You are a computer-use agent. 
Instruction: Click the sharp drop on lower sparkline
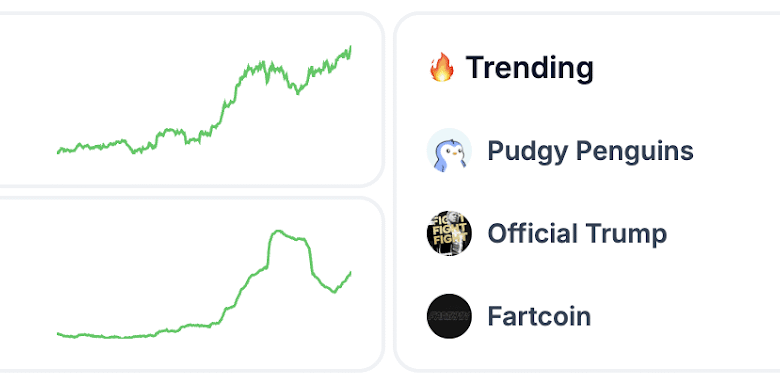(310, 259)
